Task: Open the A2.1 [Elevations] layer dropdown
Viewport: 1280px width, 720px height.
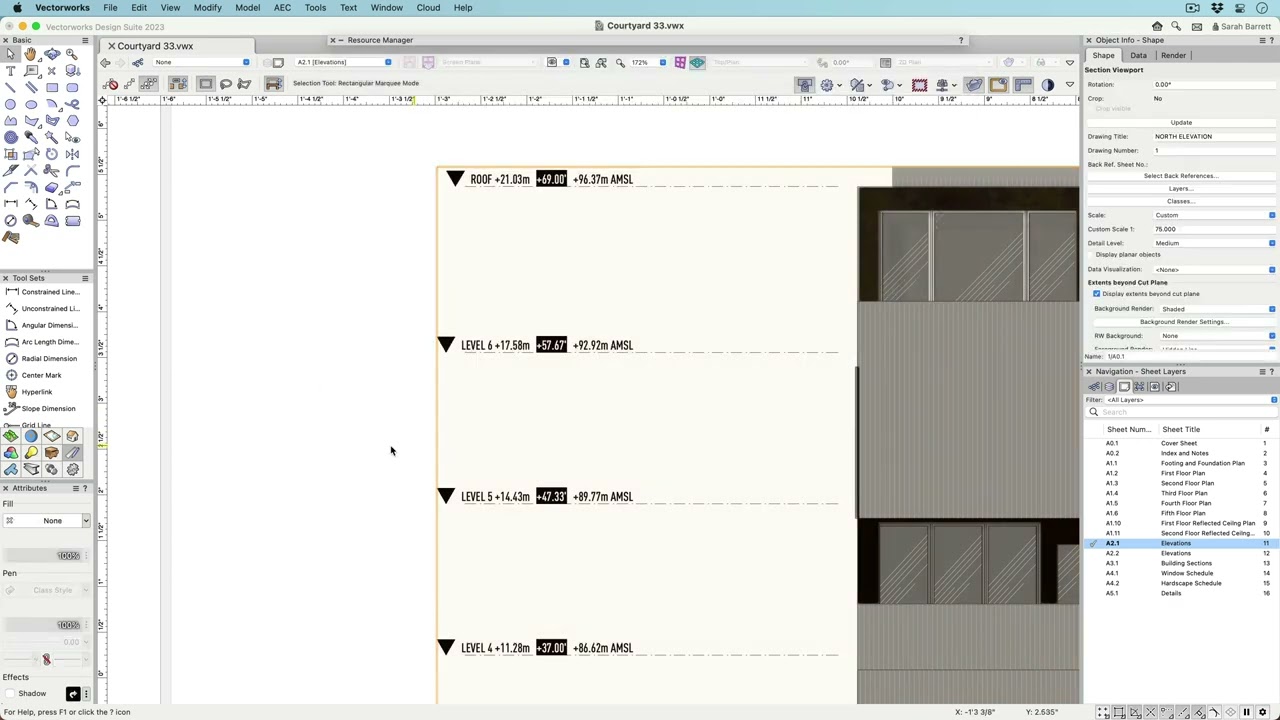Action: [x=342, y=62]
